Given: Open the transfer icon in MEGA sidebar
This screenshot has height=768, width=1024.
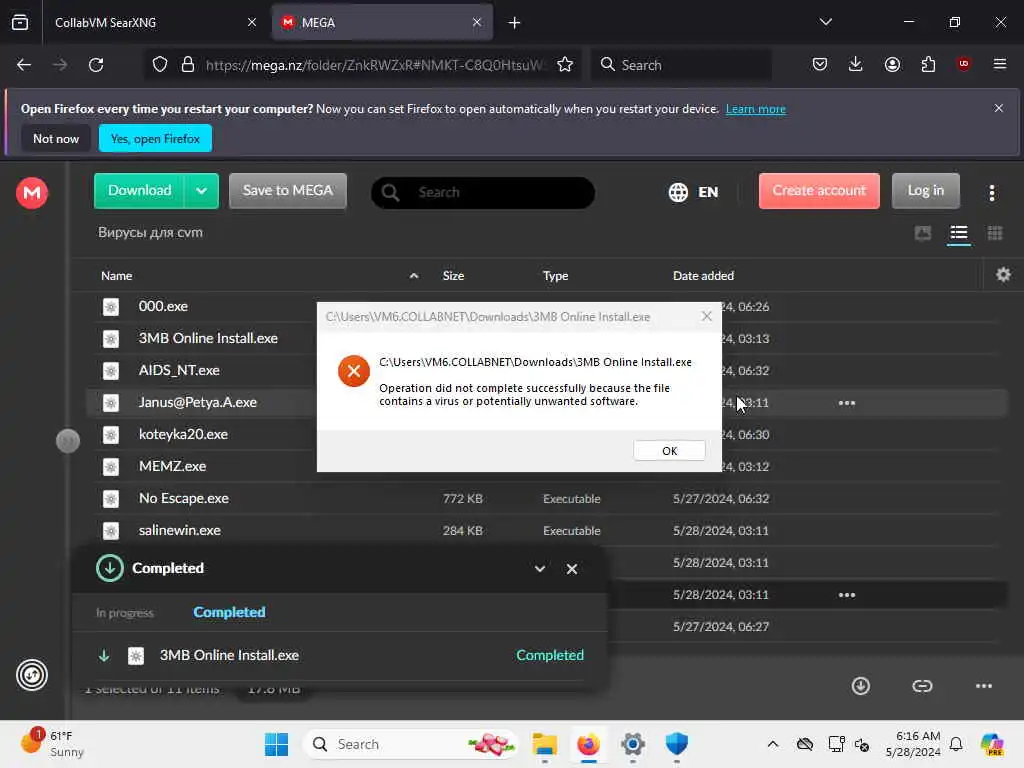Looking at the screenshot, I should pos(32,675).
